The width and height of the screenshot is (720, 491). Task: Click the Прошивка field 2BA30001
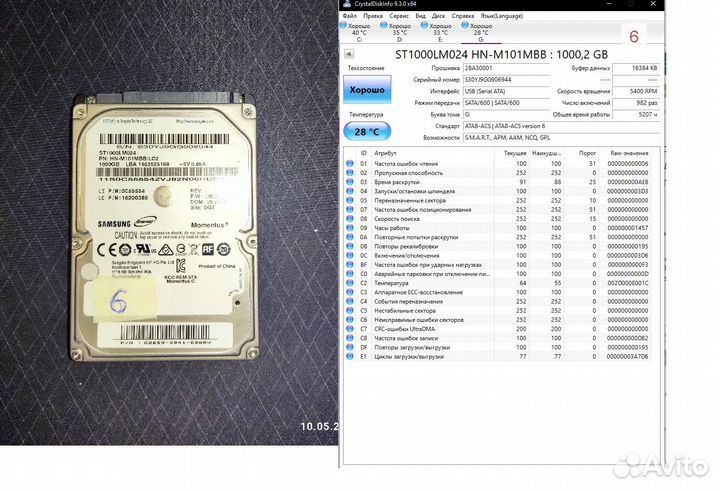click(506, 68)
